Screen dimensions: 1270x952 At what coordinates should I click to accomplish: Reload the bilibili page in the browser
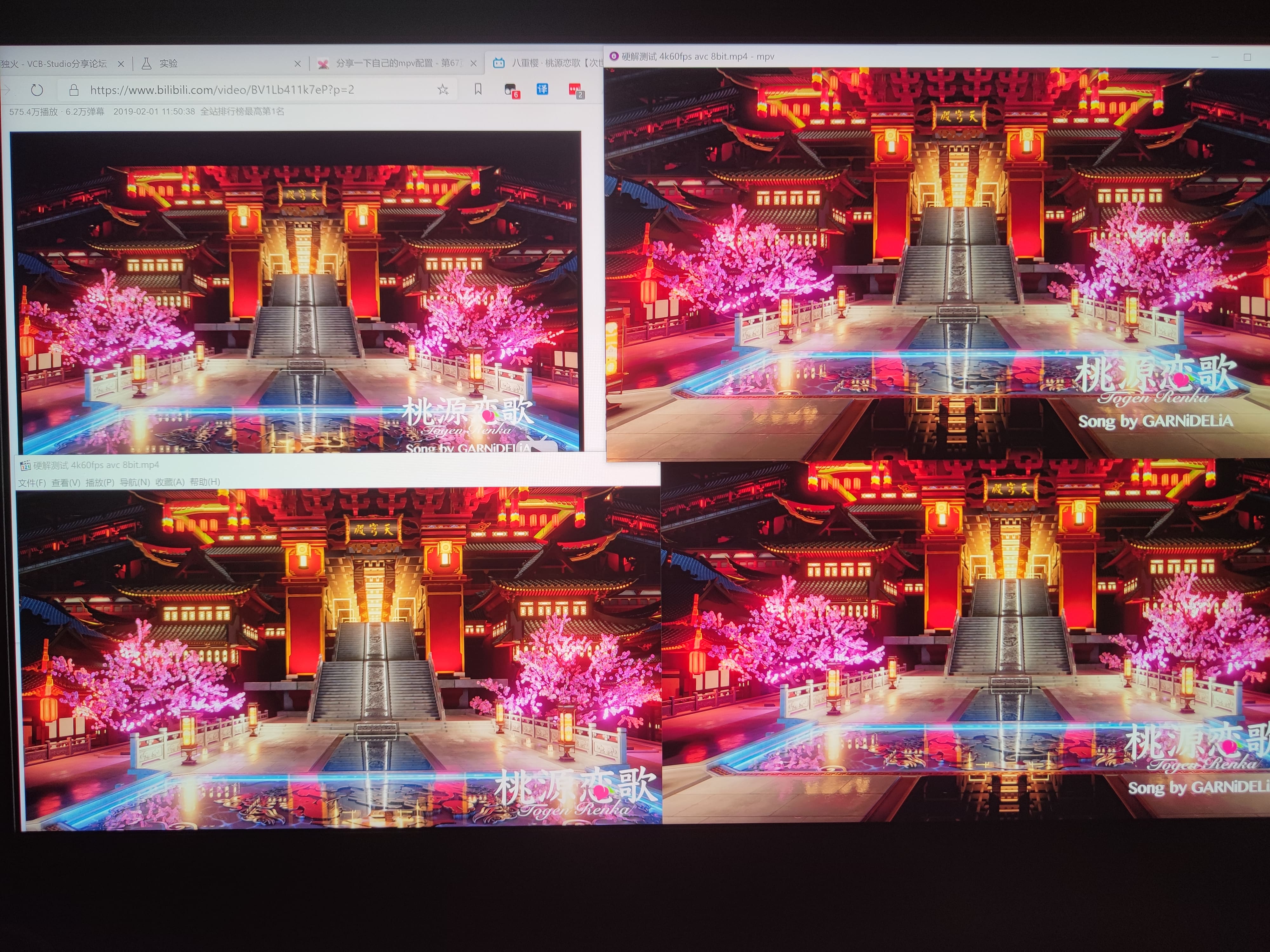[37, 90]
